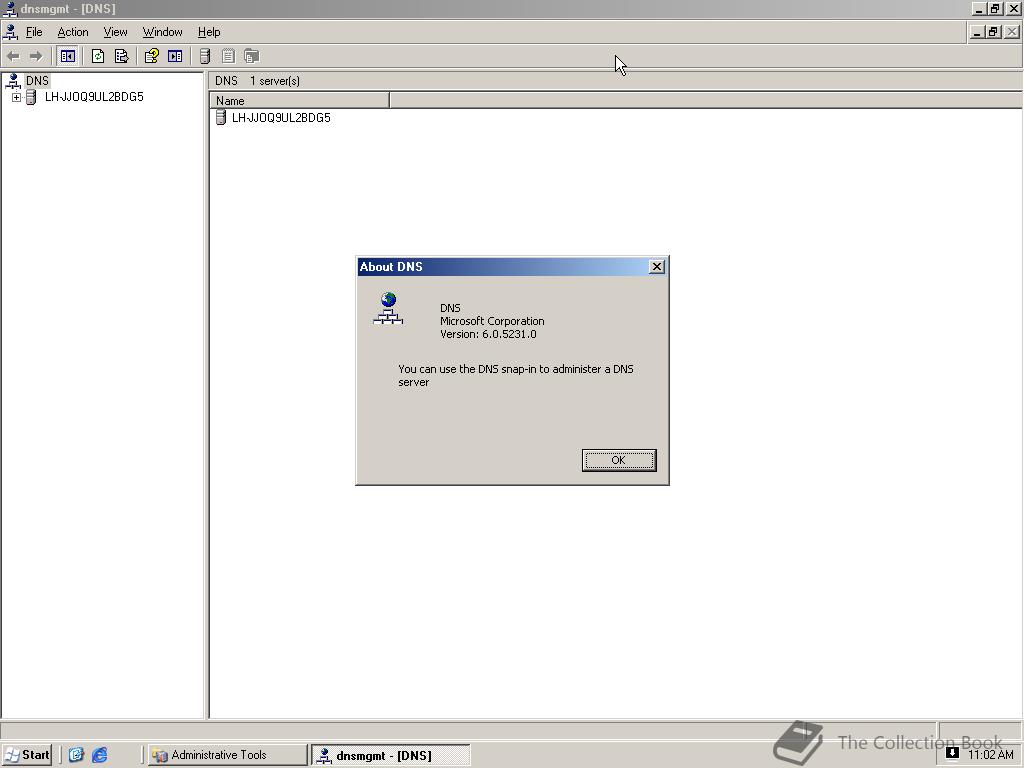Click the server icon in the list row
This screenshot has width=1024, height=768.
pyautogui.click(x=221, y=118)
